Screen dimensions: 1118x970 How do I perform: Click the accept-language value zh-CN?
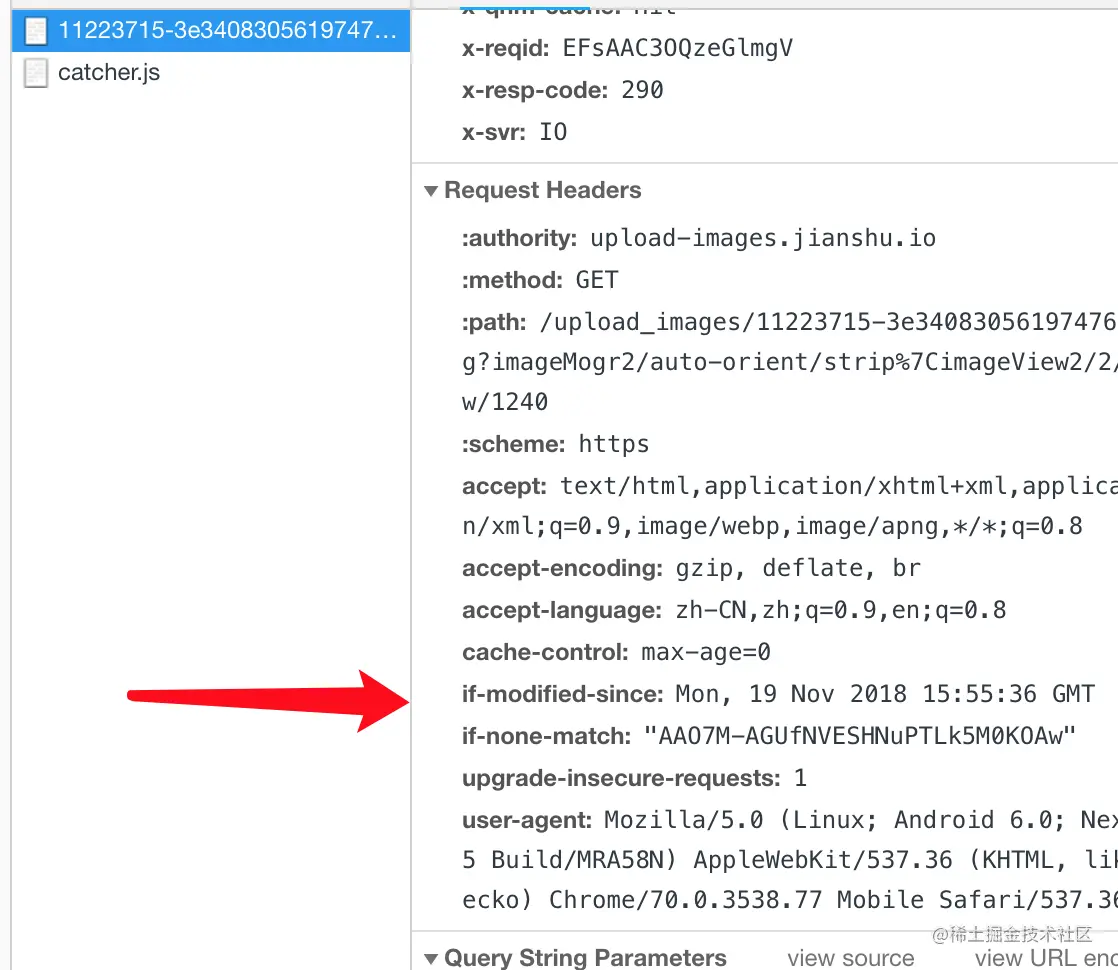(841, 611)
